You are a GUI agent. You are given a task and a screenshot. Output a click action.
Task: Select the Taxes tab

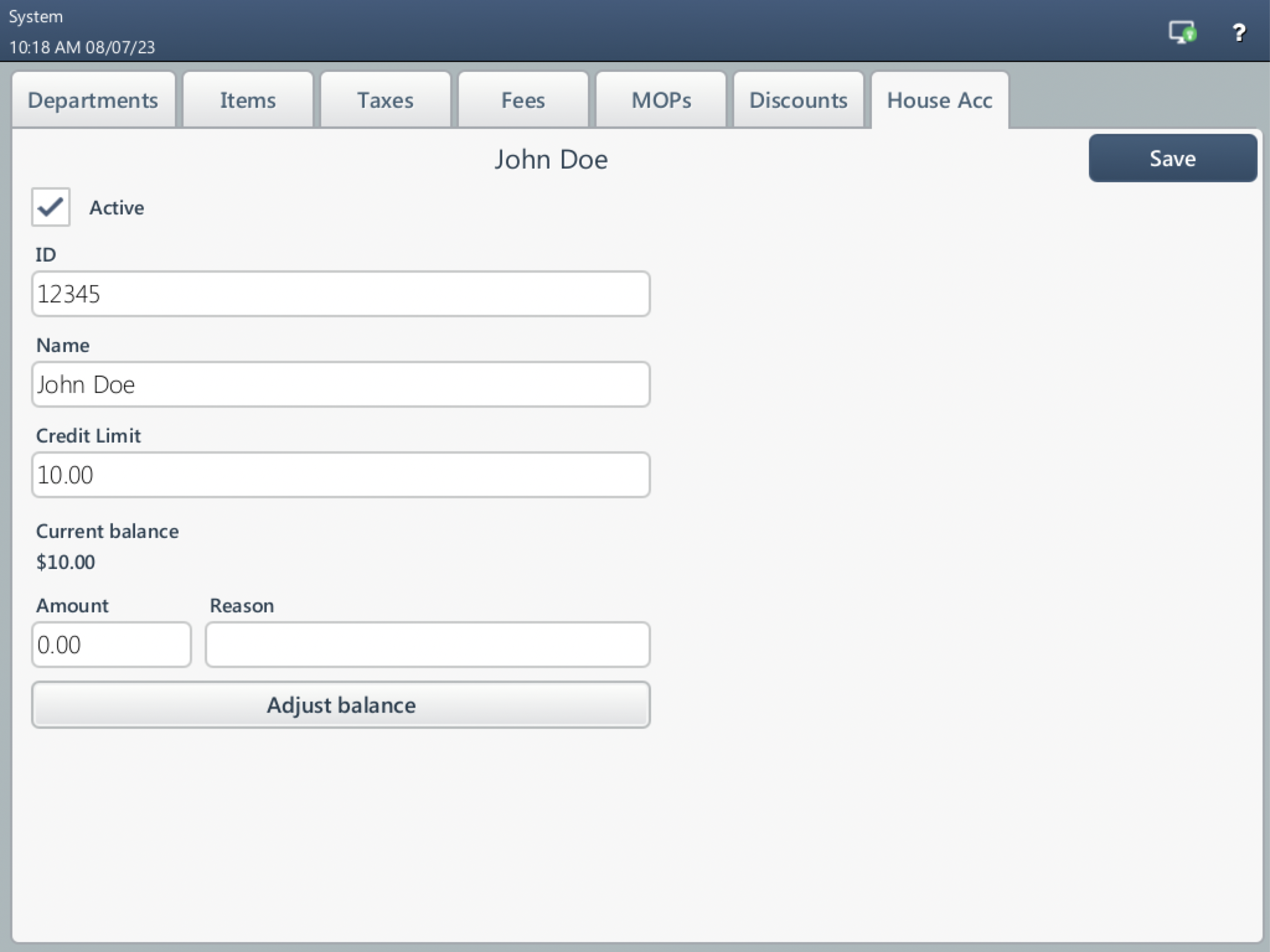pyautogui.click(x=384, y=100)
